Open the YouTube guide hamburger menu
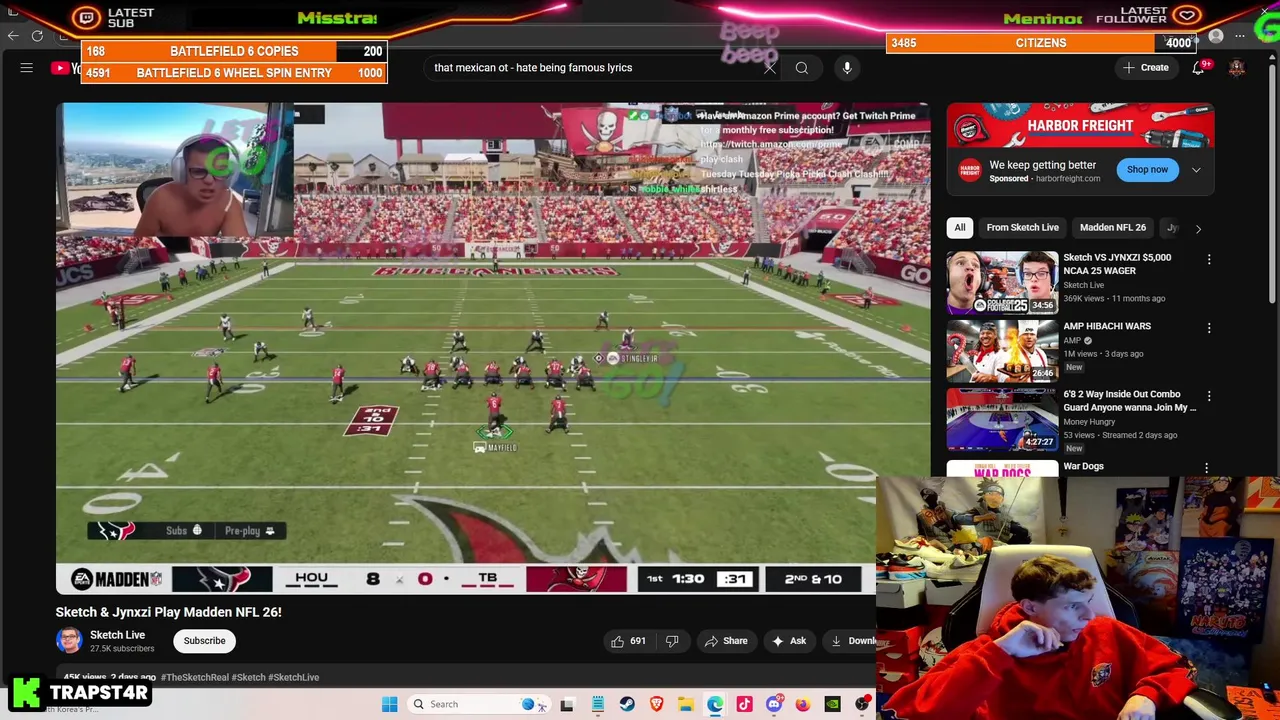This screenshot has height=720, width=1280. pyautogui.click(x=27, y=68)
